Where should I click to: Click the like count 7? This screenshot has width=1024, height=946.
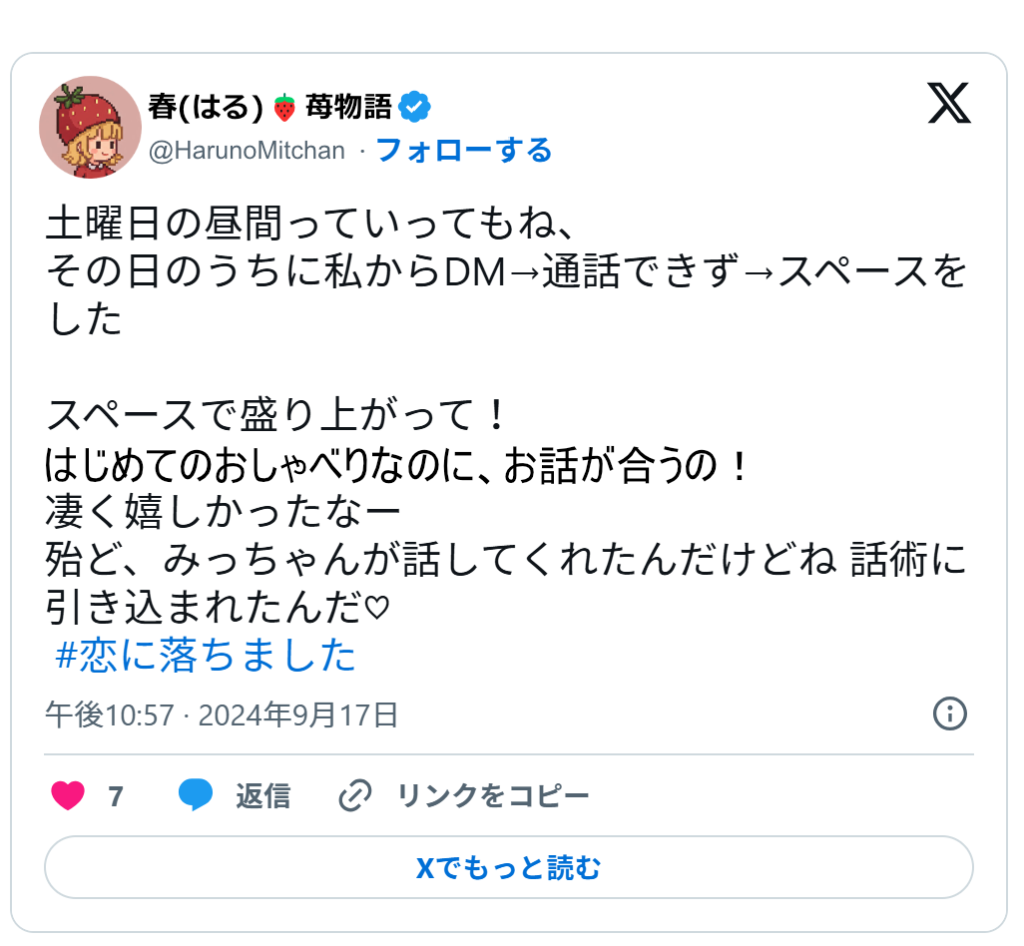click(116, 796)
